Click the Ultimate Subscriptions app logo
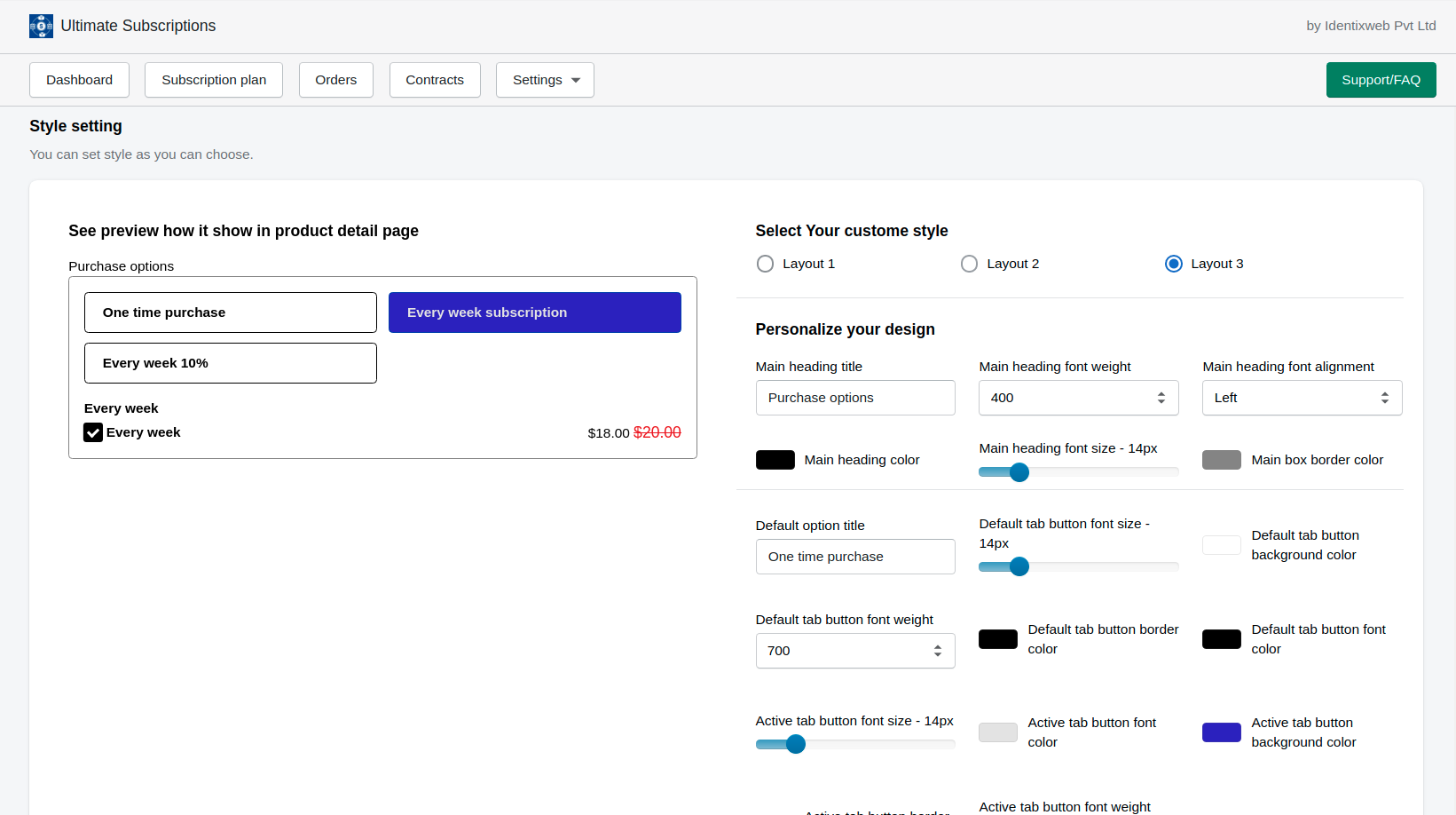Viewport: 1456px width, 815px height. click(41, 26)
